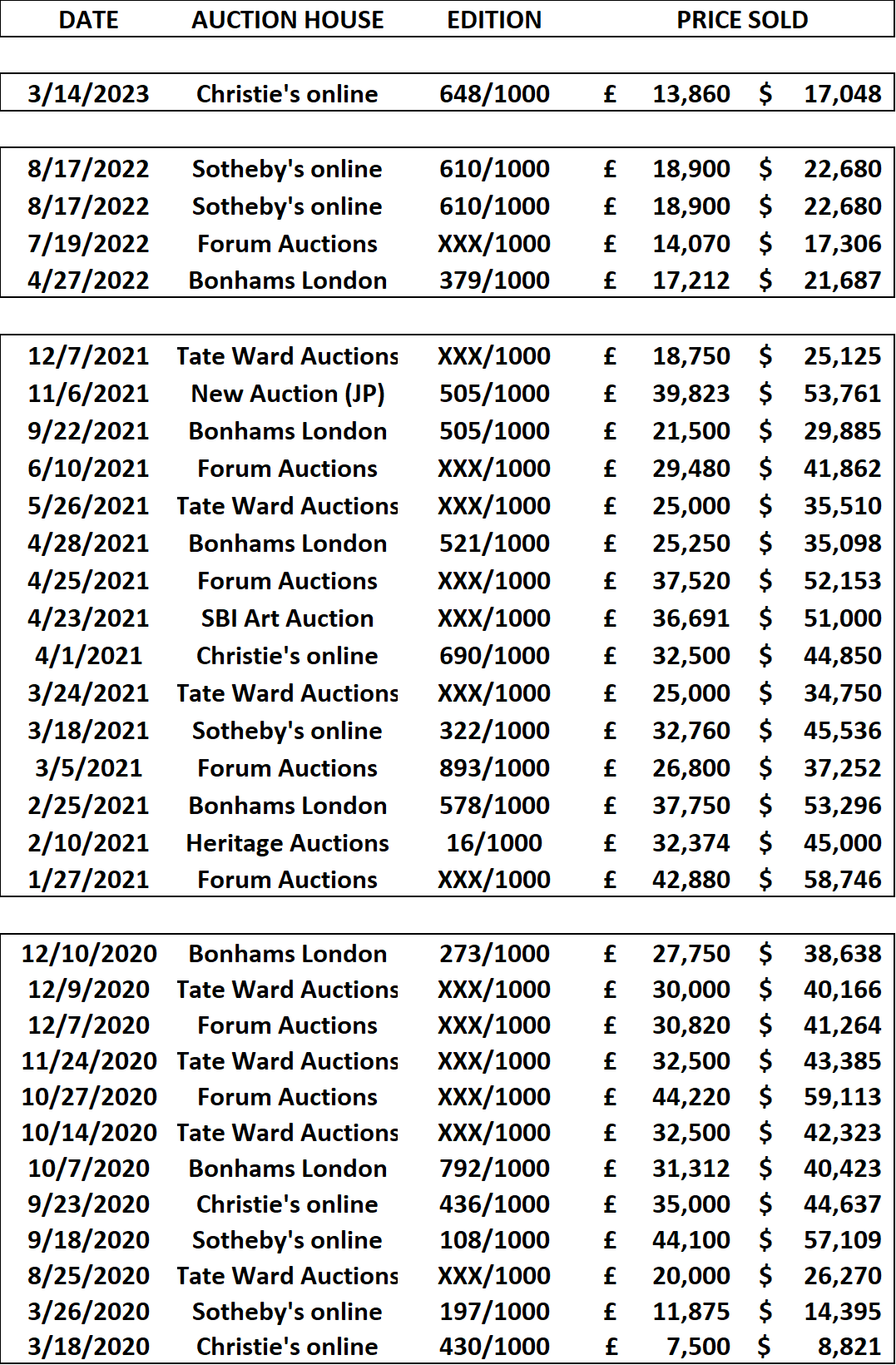Click the 16/1000 edition cell
Screen dimensions: 896x1365
[x=494, y=843]
